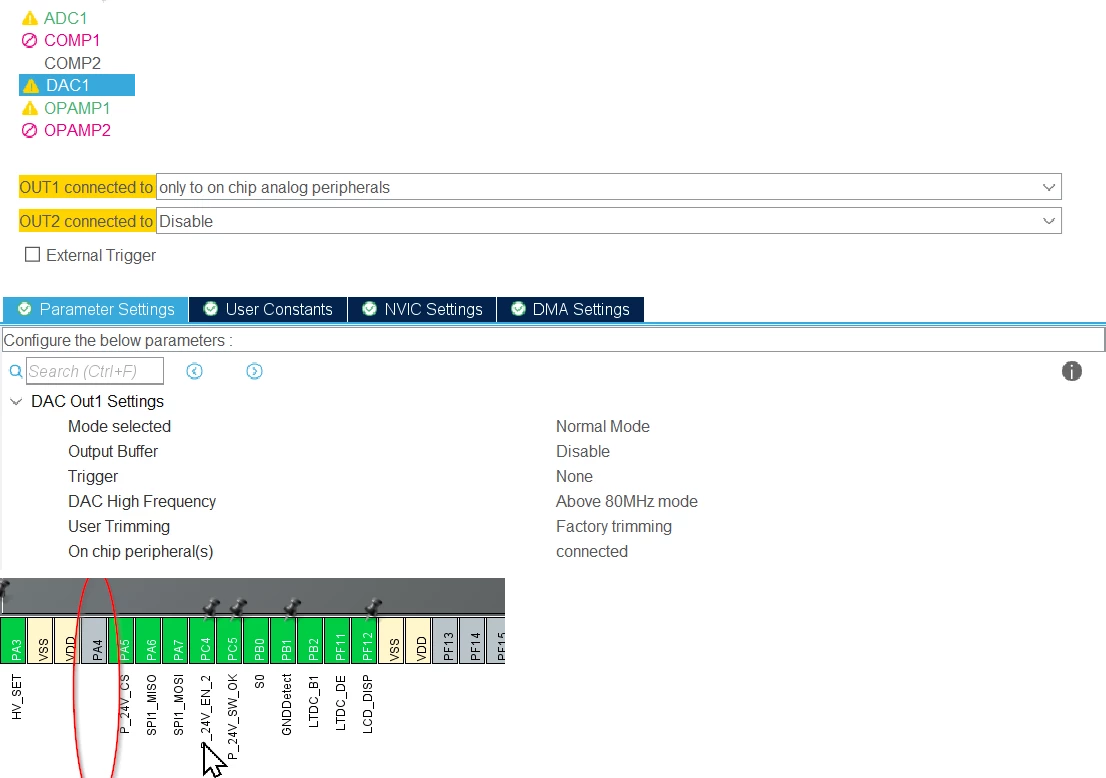Select COMP2 in the peripheral list
Viewport: 1106px width, 778px height.
tap(73, 63)
